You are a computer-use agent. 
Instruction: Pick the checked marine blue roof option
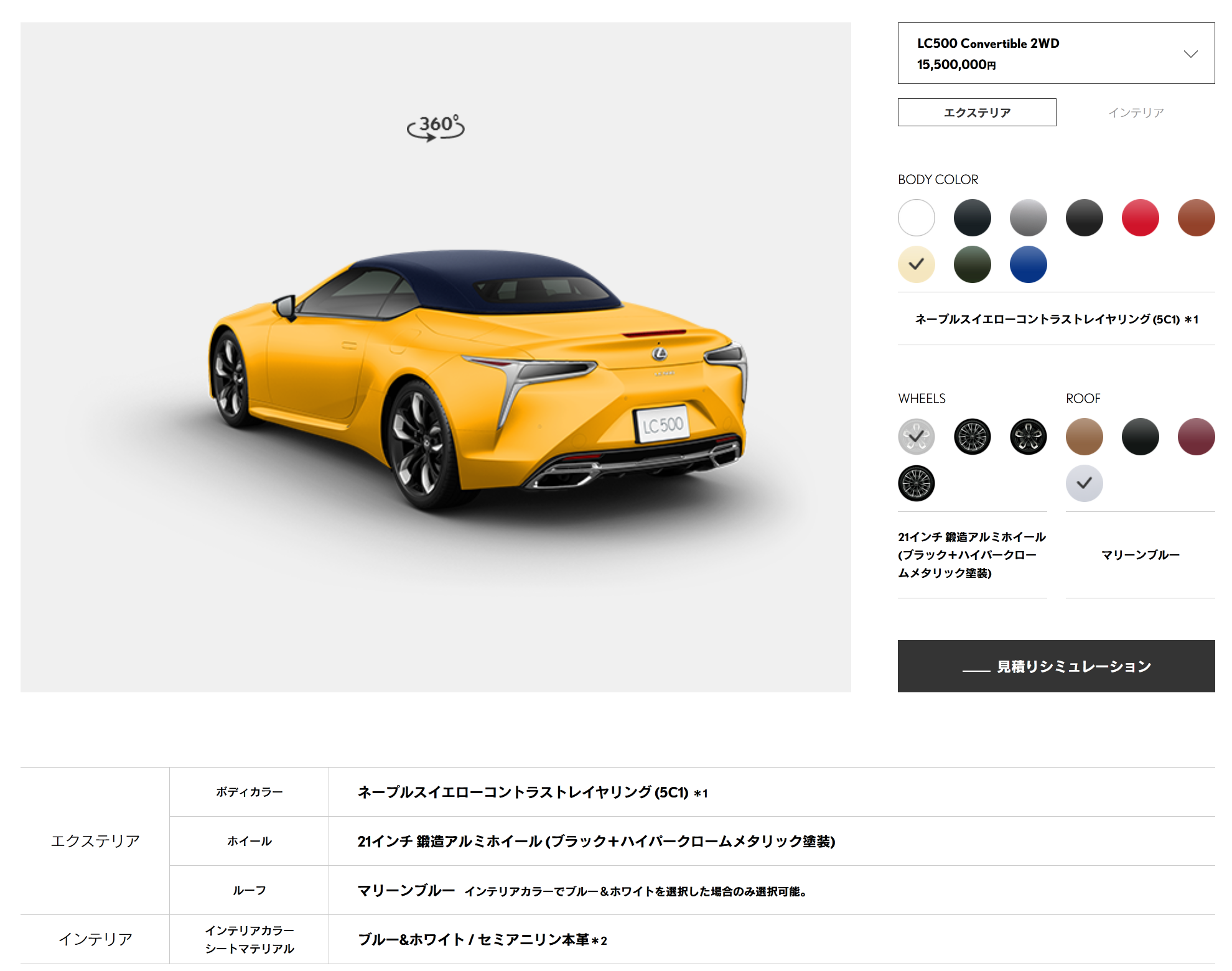(1085, 483)
